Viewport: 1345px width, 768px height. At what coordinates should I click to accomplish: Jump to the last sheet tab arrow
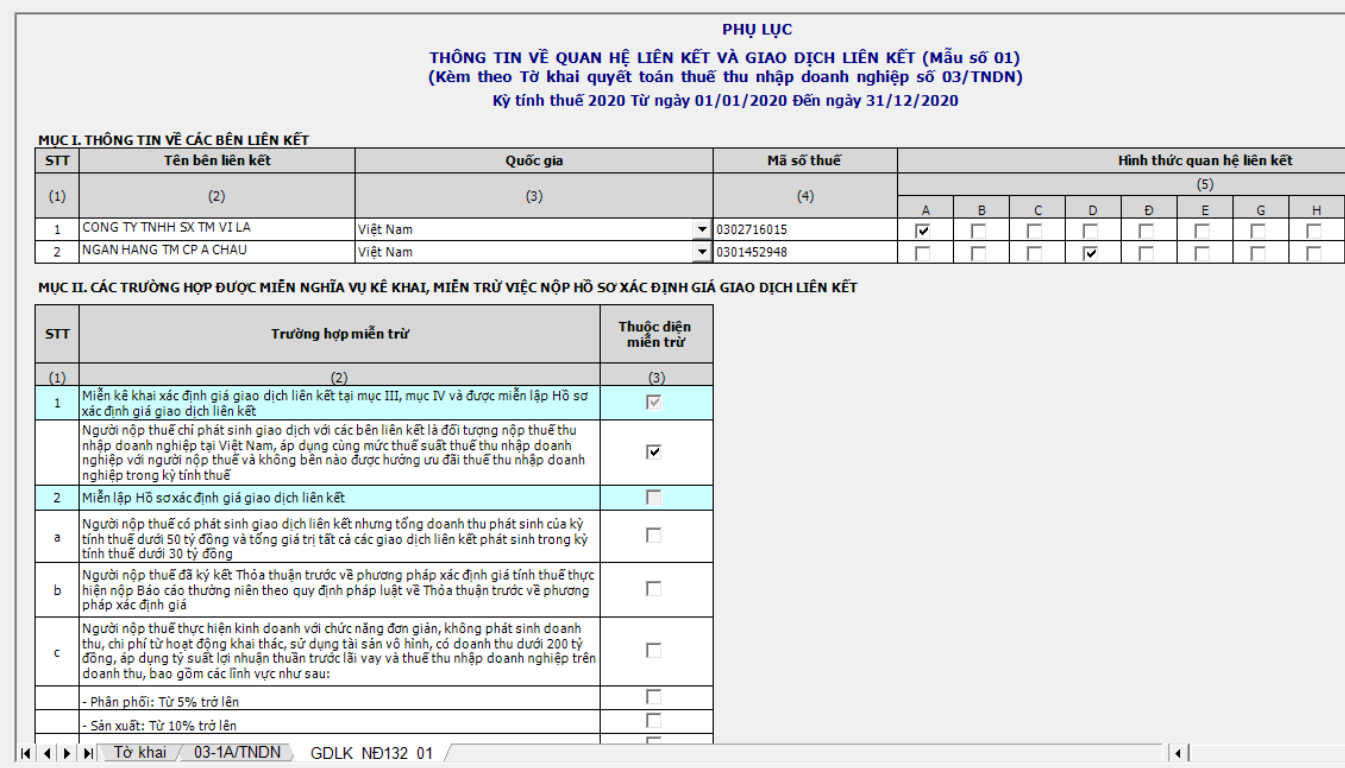[89, 753]
